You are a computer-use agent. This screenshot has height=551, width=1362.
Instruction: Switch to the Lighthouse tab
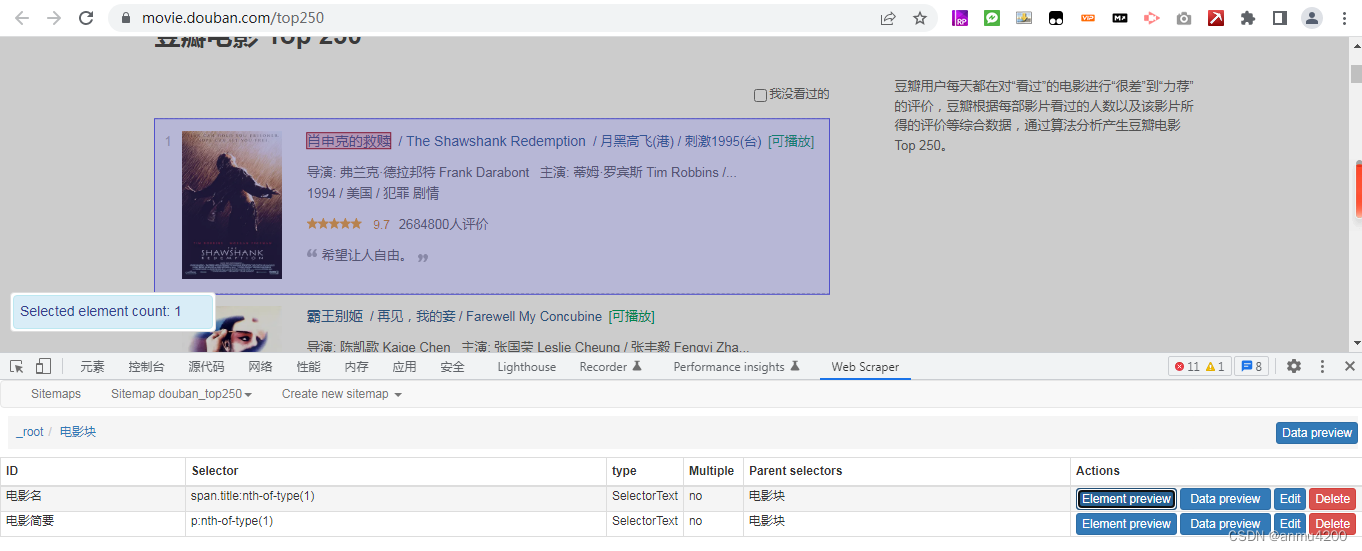527,367
